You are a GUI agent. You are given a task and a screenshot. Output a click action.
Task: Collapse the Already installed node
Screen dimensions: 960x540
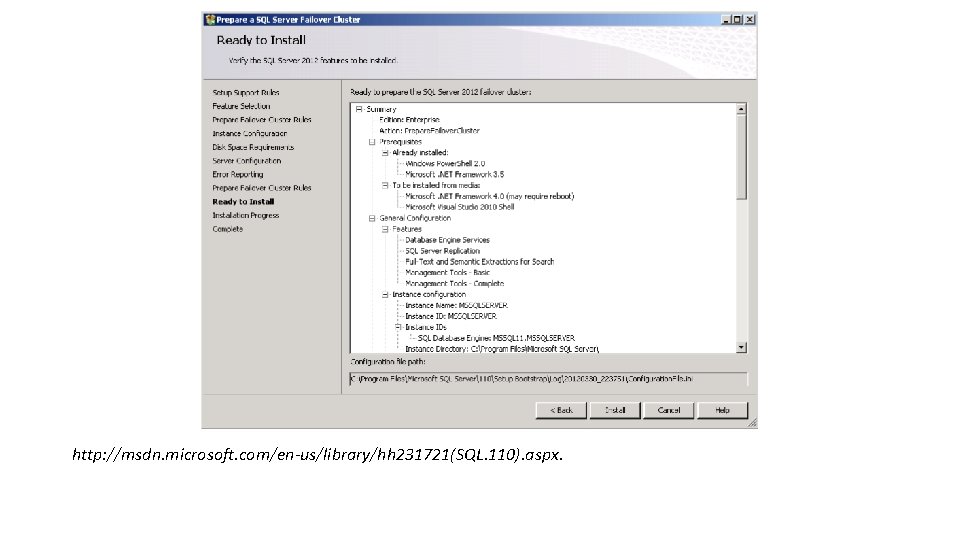[x=385, y=152]
